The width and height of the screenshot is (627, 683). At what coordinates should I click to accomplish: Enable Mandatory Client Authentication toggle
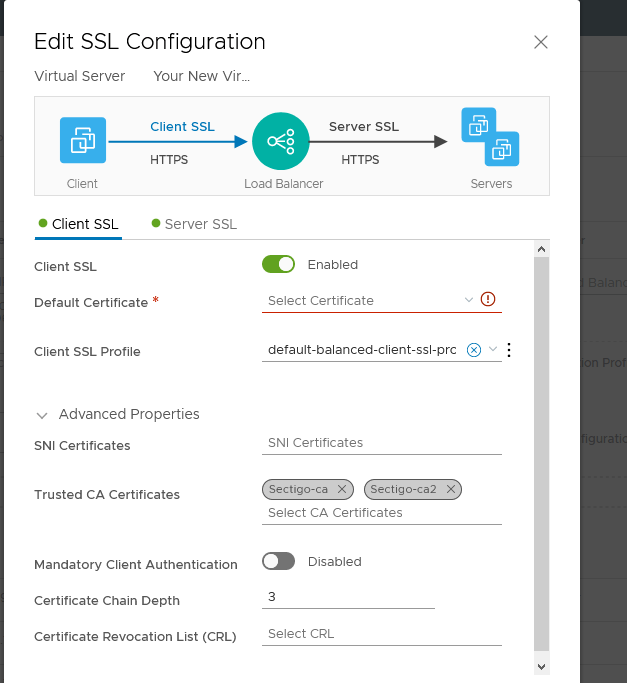279,561
